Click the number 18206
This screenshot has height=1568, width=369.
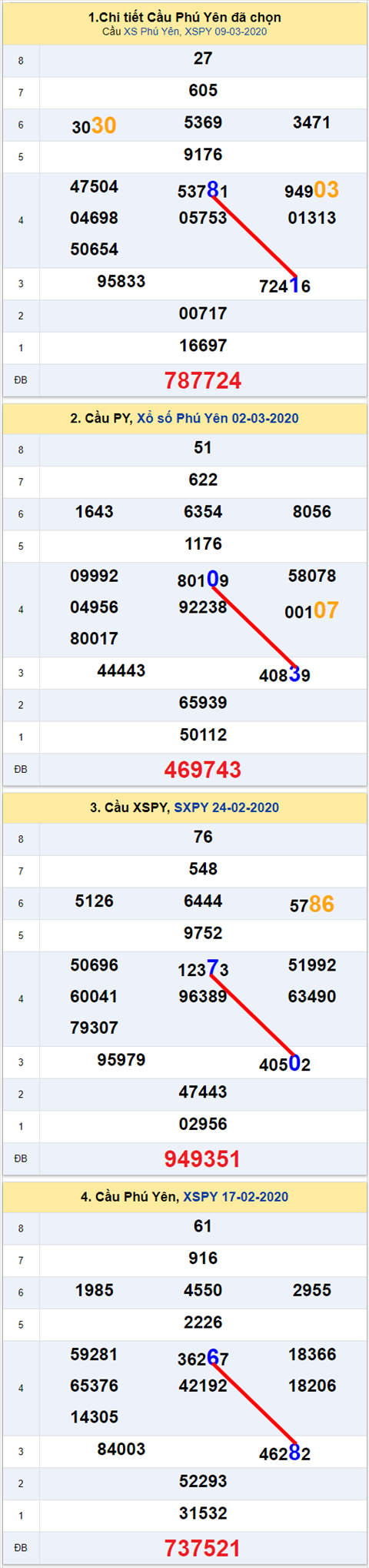tap(312, 1387)
